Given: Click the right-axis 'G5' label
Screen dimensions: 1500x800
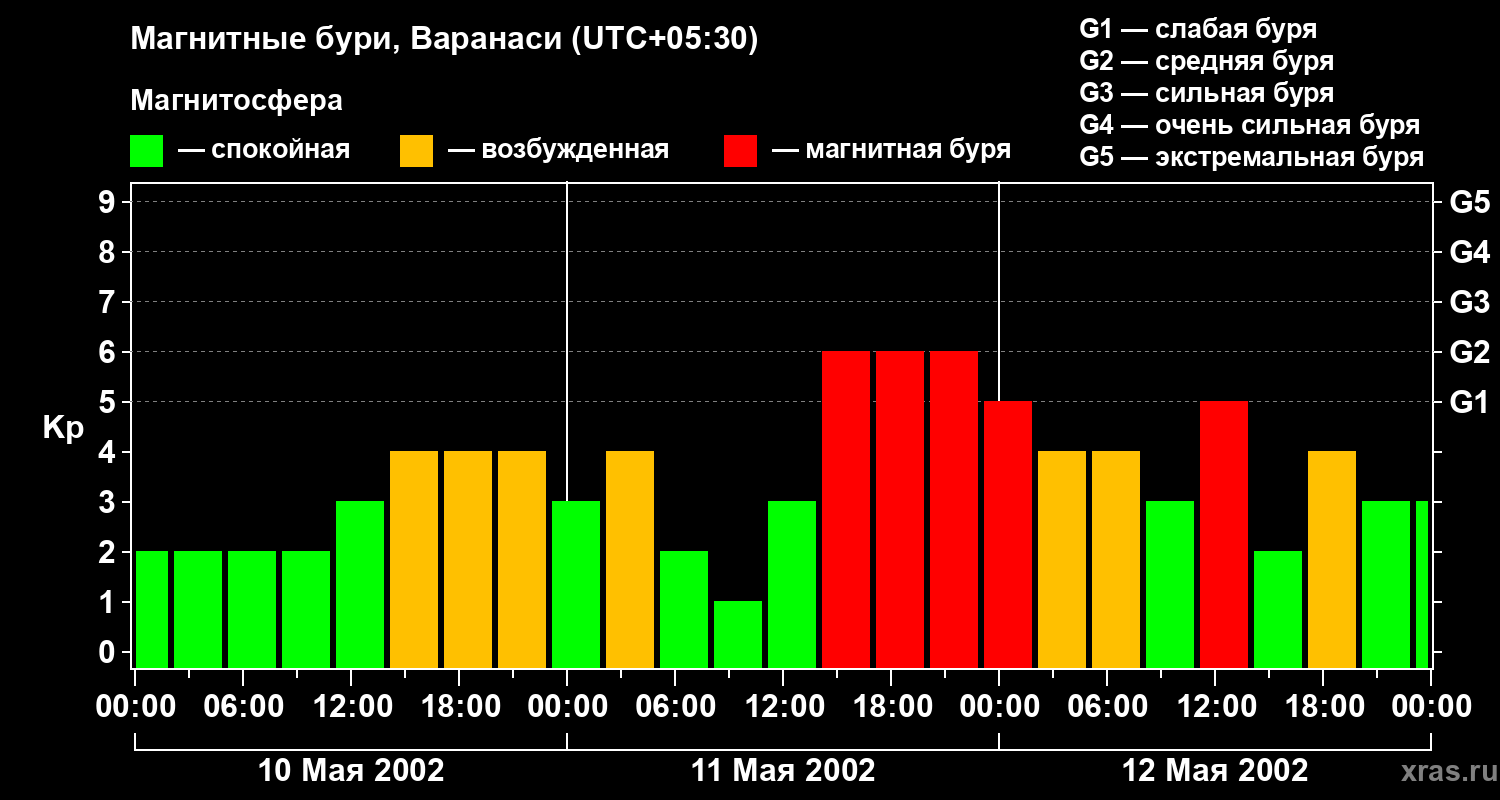Looking at the screenshot, I should tap(1469, 202).
